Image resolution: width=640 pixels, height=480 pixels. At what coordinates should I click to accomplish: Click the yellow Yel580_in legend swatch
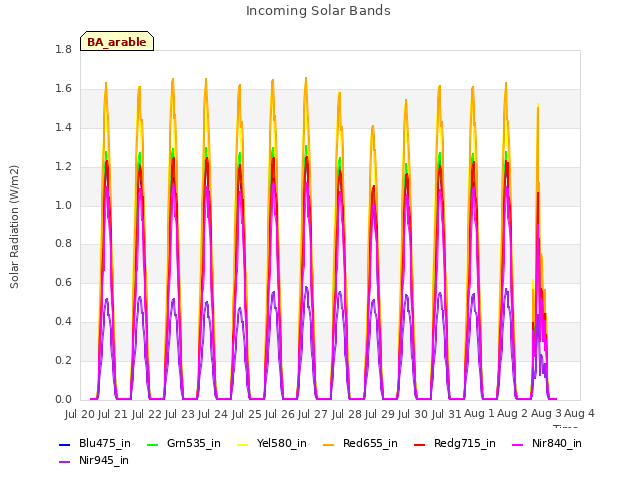click(x=242, y=444)
